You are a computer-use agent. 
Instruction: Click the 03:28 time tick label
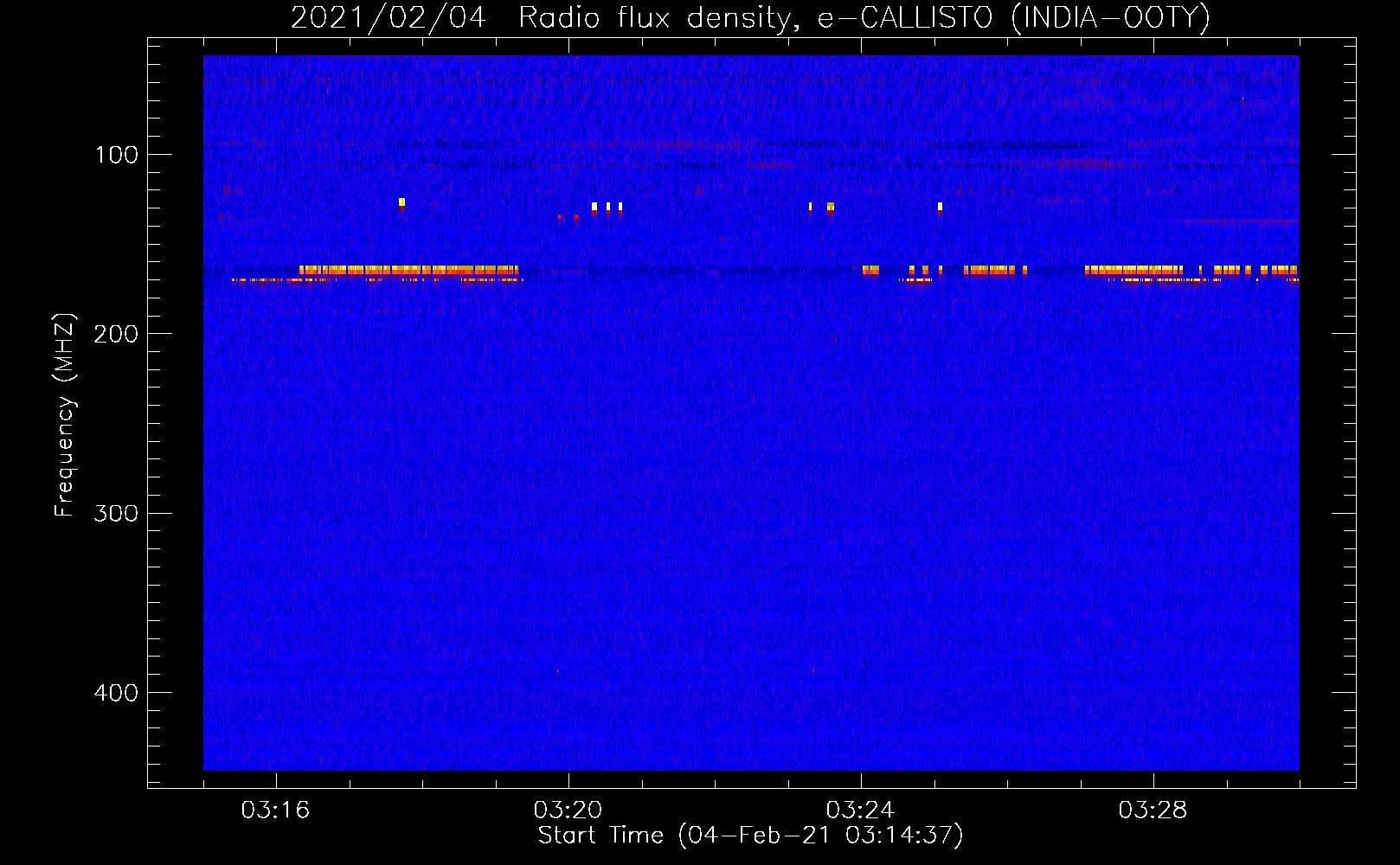(x=1153, y=811)
